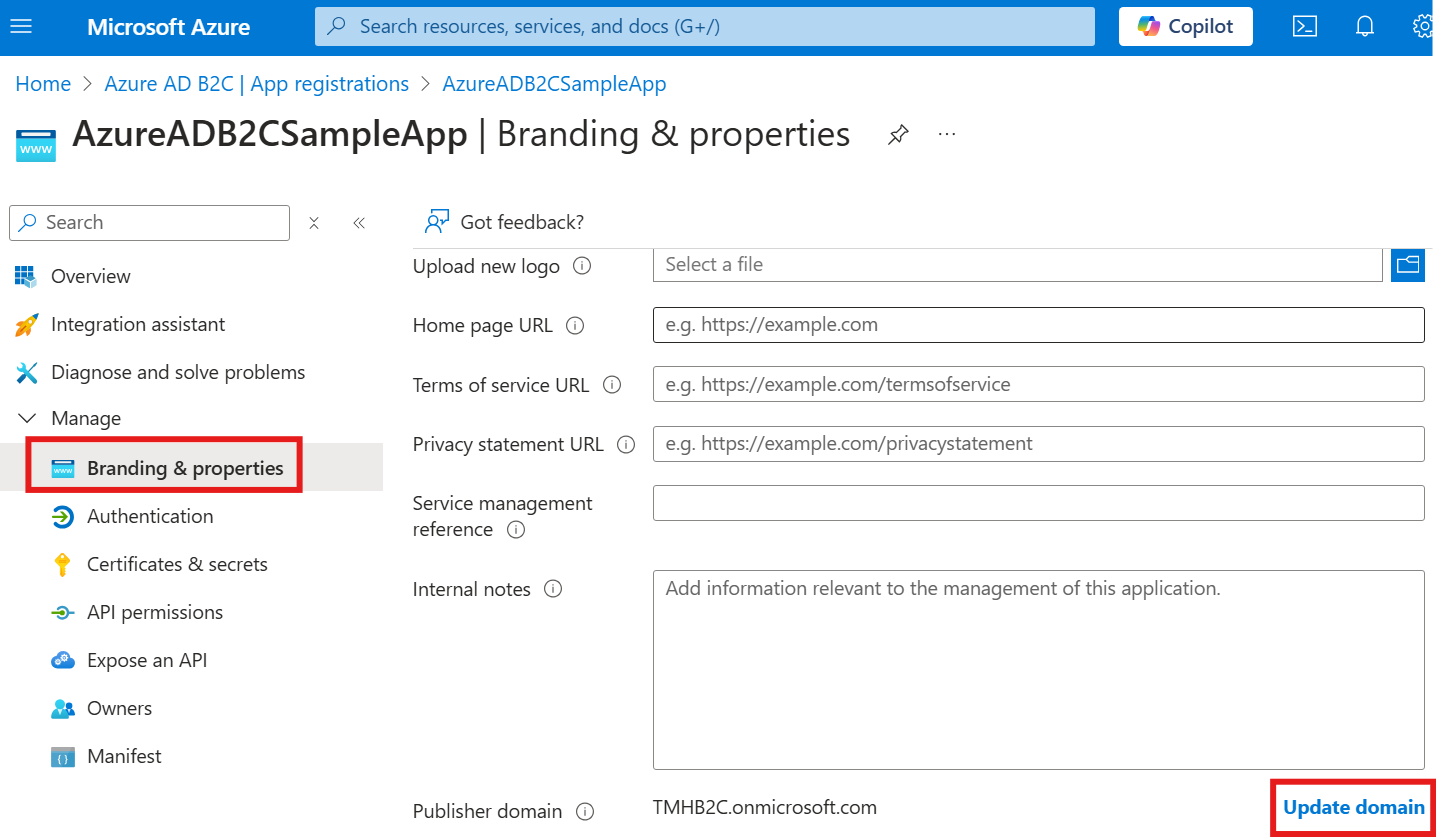Open Copilot from the top bar

click(1185, 27)
